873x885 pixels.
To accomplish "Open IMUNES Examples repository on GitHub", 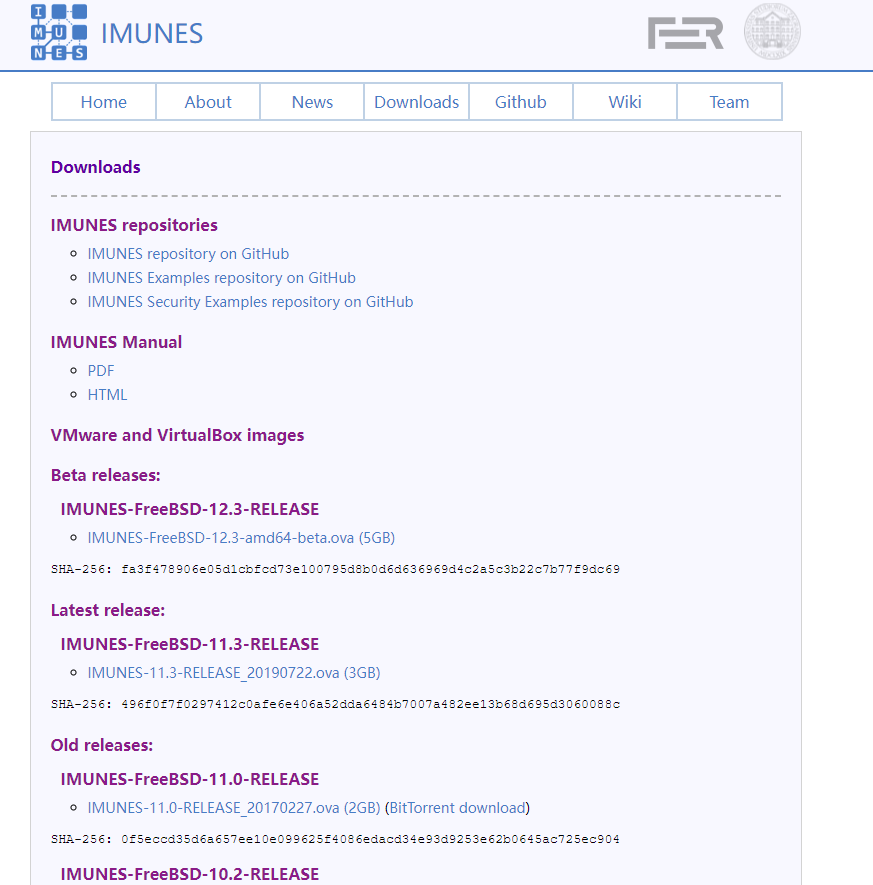I will [x=221, y=278].
